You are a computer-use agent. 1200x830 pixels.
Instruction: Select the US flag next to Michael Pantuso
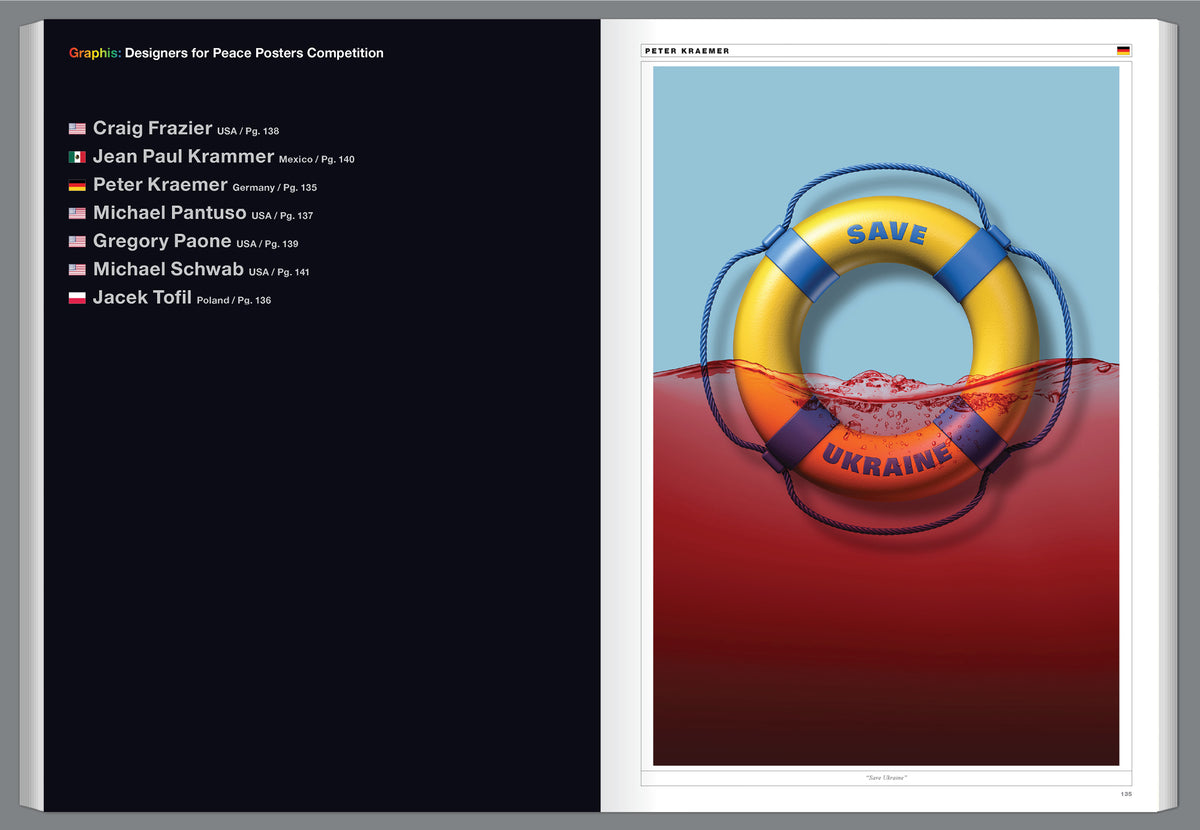click(x=77, y=214)
